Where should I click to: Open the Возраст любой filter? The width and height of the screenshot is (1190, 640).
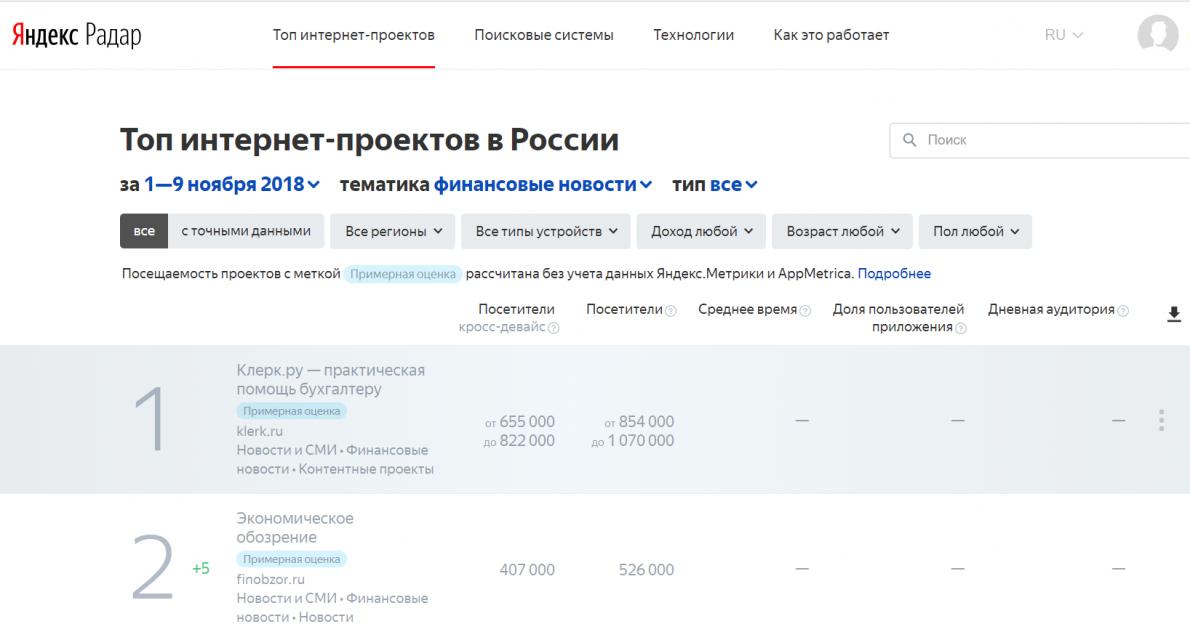tap(842, 231)
